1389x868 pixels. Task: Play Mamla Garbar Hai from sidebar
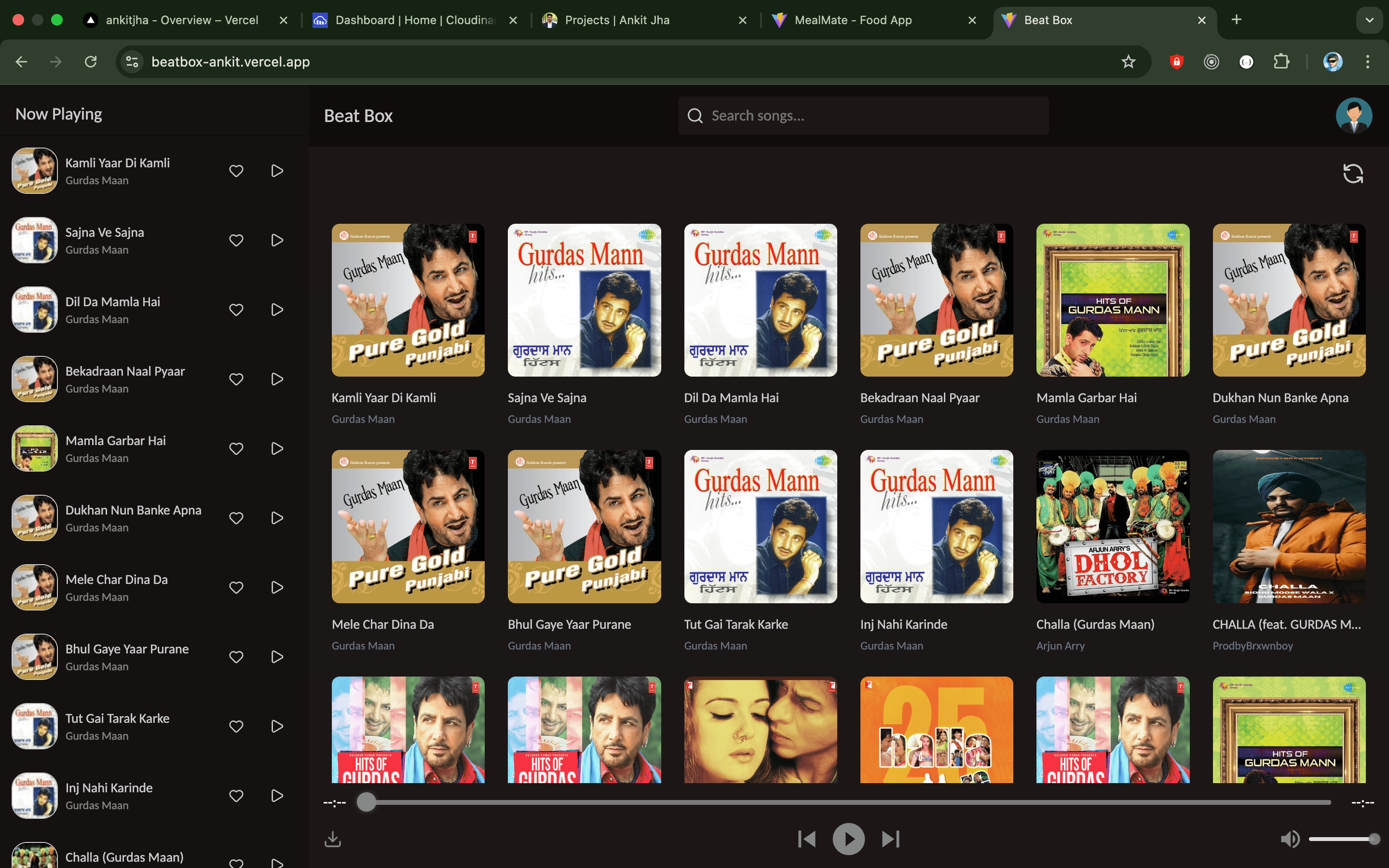pos(277,448)
